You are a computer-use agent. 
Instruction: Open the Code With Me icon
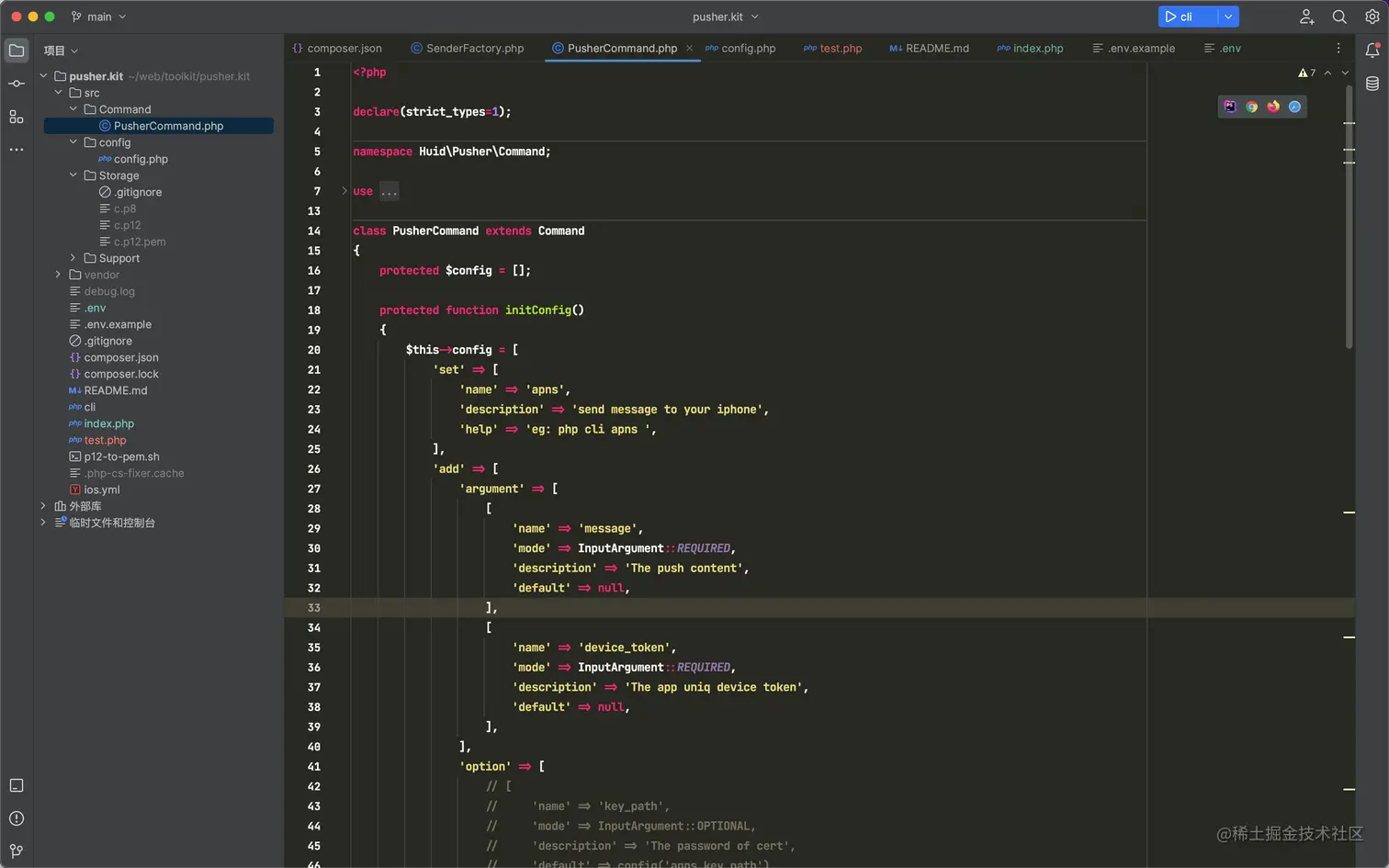tap(1306, 17)
